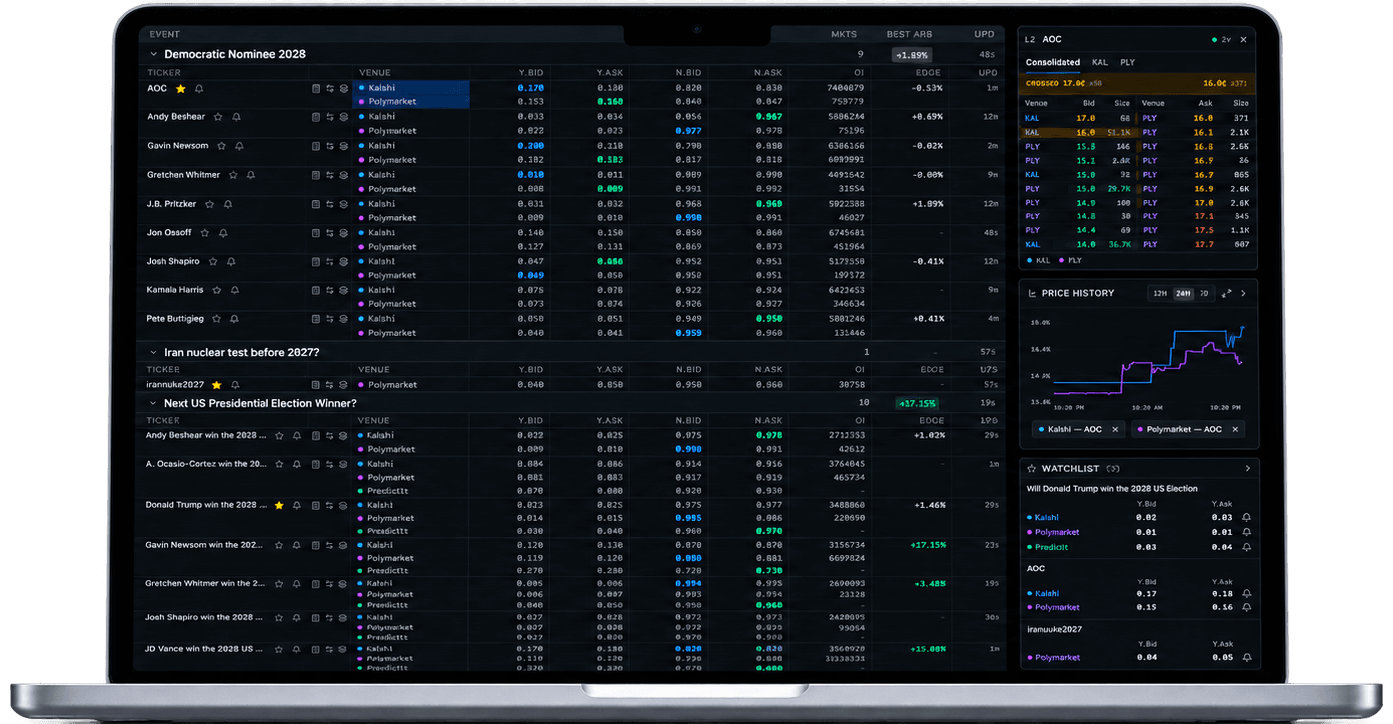Collapse Iran nuclear test before 2027 group
1393x724 pixels.
[x=153, y=353]
